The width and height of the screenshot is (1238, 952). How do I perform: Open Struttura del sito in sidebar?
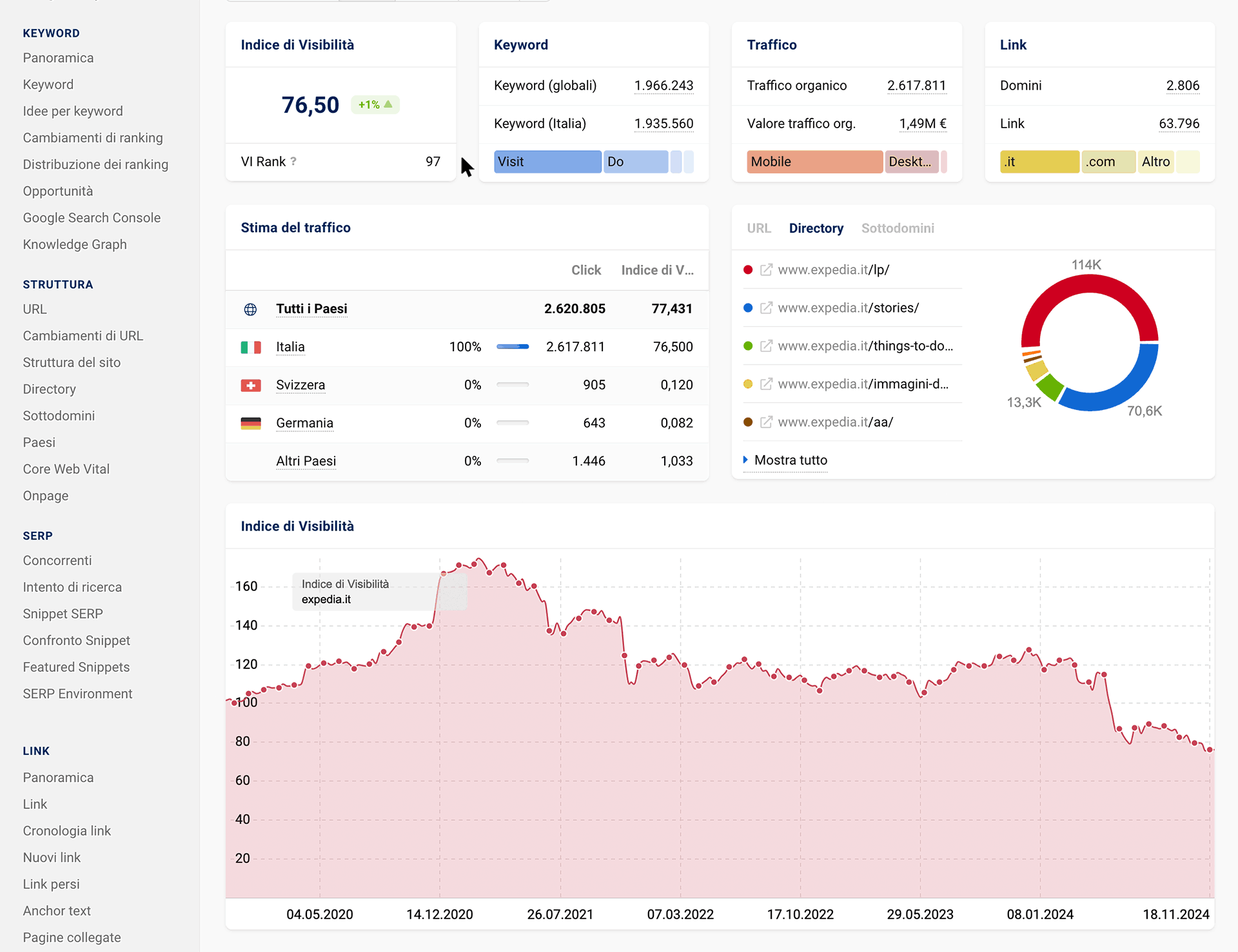coord(72,362)
